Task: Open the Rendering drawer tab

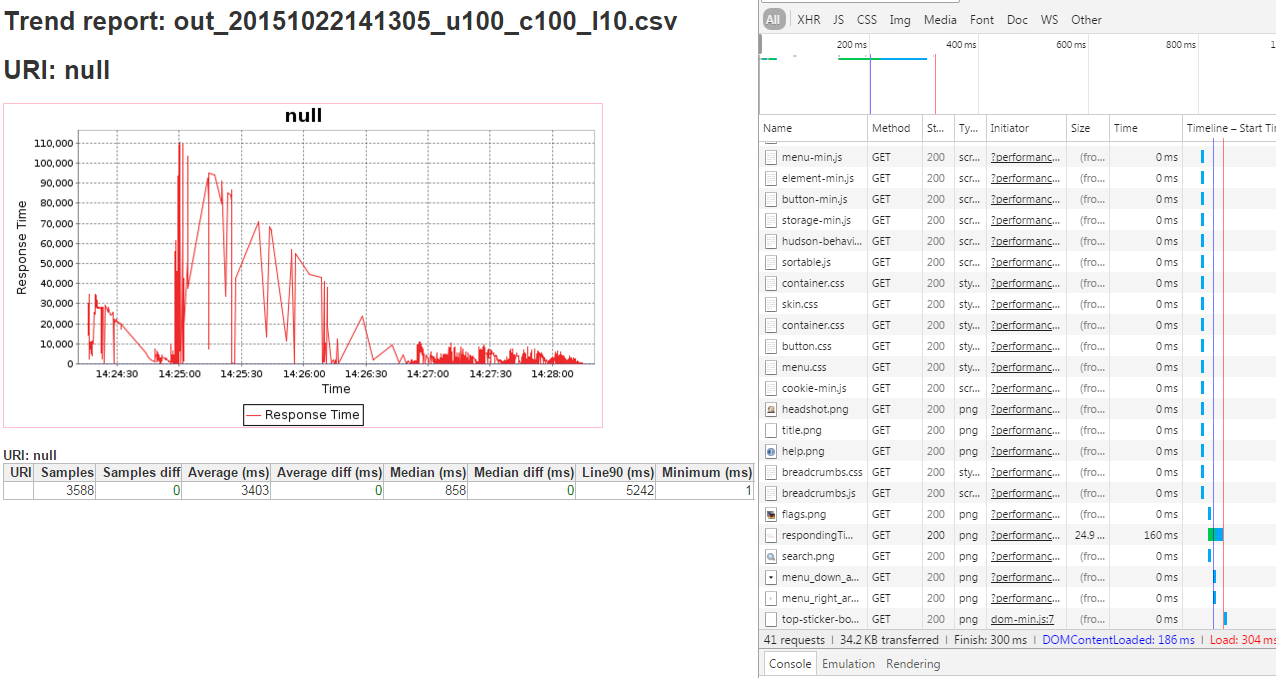Action: 913,664
